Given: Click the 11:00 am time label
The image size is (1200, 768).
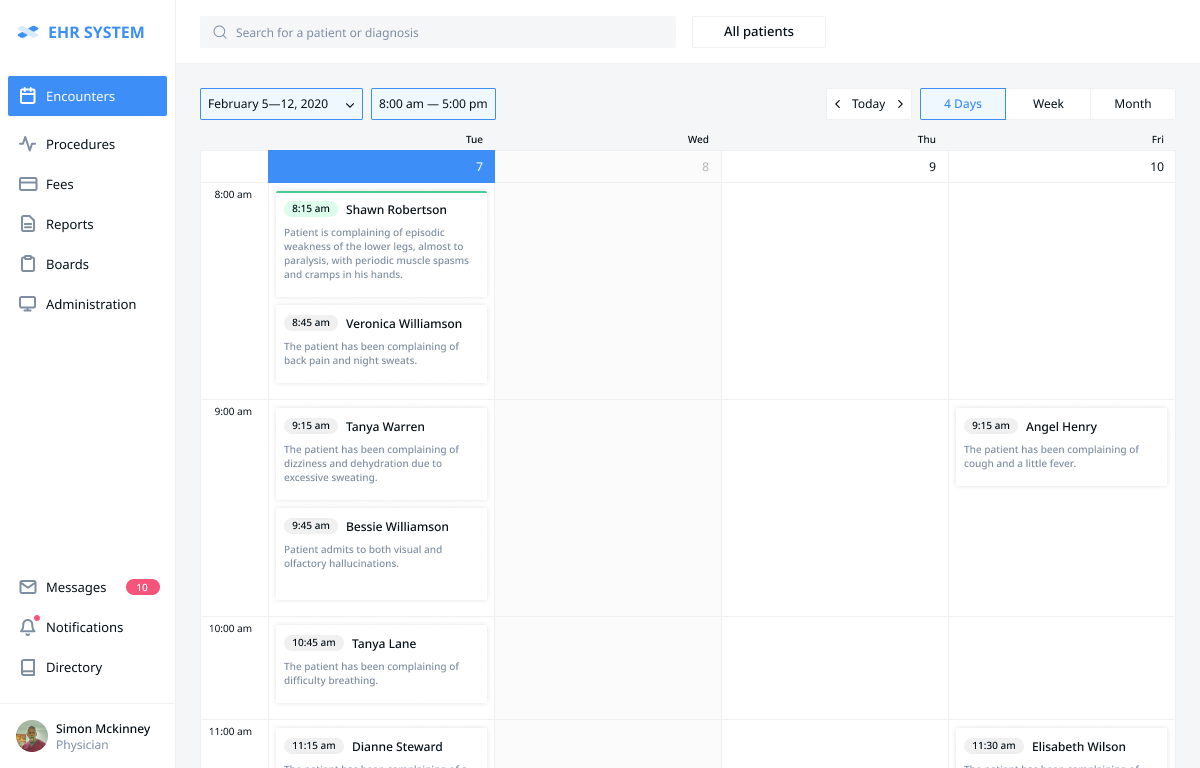Looking at the screenshot, I should [x=230, y=732].
